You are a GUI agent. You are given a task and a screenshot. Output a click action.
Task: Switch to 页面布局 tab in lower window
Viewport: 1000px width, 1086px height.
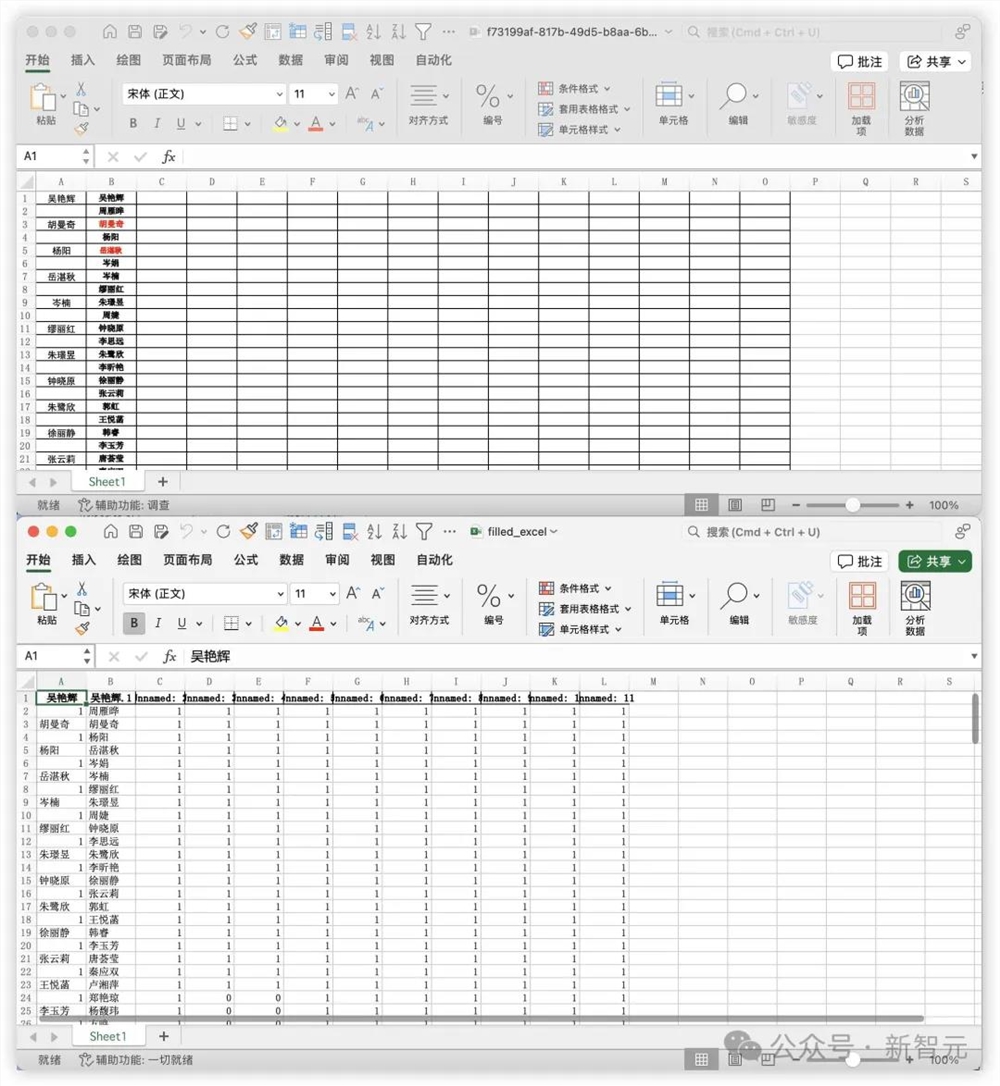coord(187,560)
